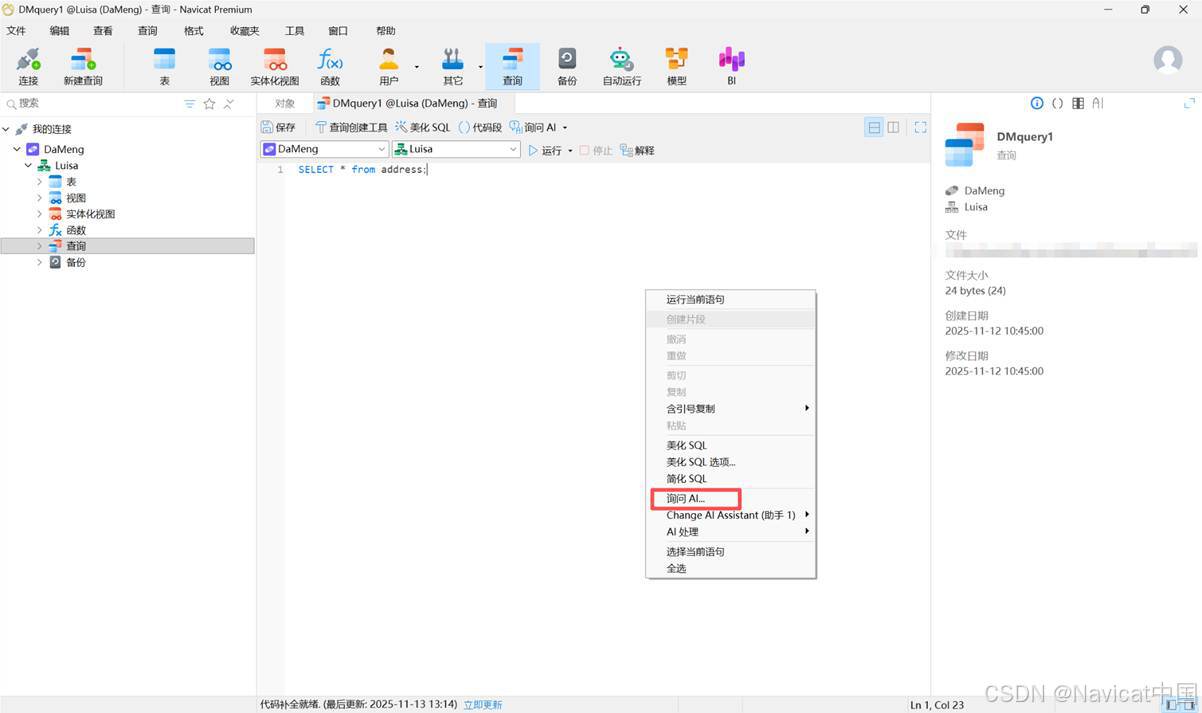Click the Save (保存) button
The width and height of the screenshot is (1202, 713).
278,128
